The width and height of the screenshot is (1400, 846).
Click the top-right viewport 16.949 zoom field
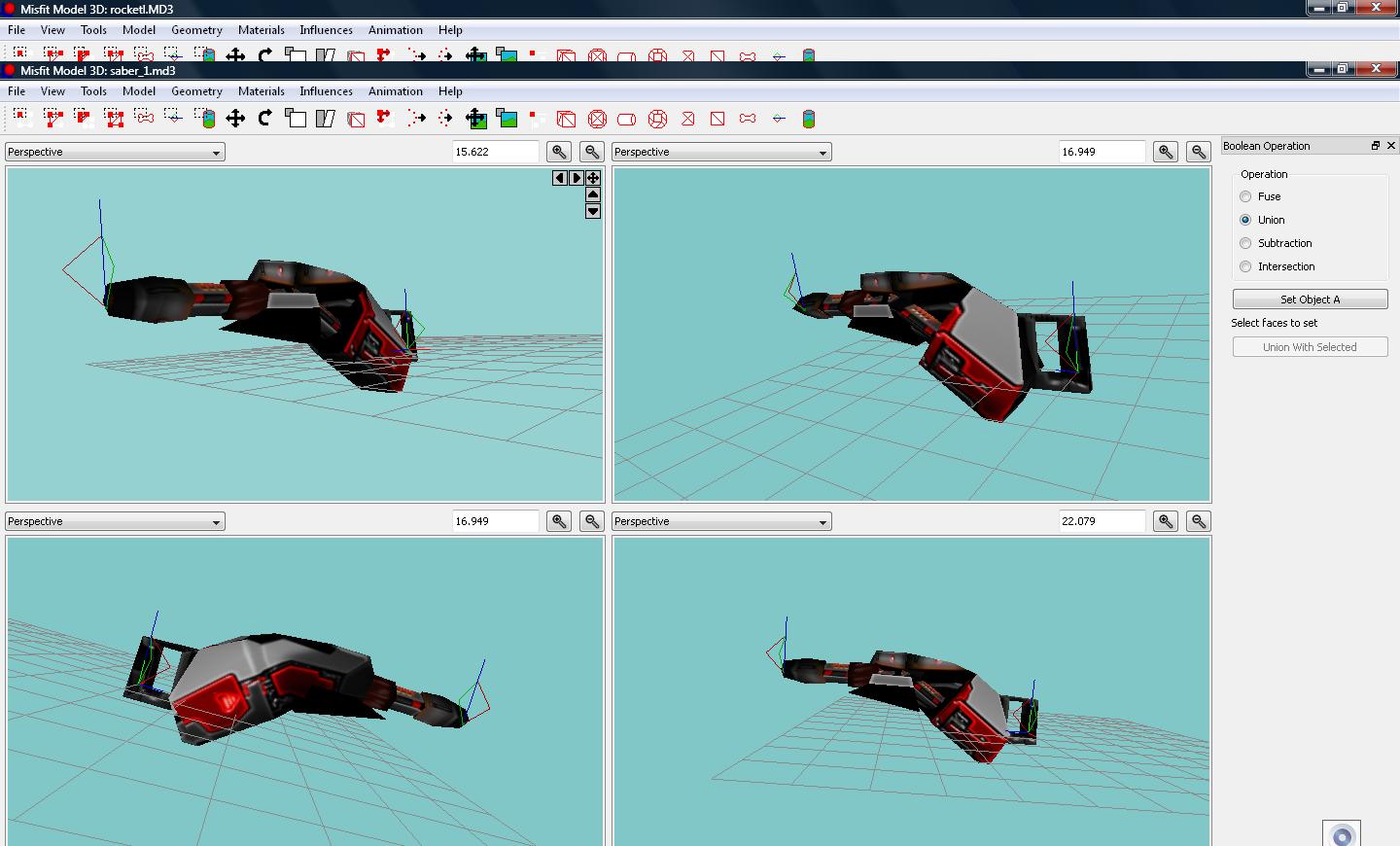pos(1102,152)
